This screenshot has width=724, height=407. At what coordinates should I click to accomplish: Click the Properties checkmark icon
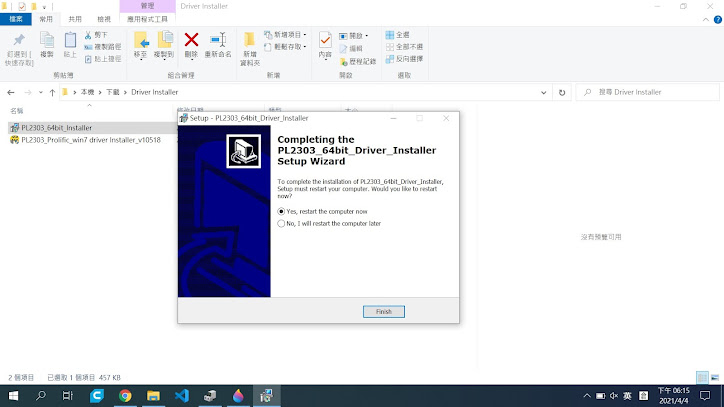(325, 40)
